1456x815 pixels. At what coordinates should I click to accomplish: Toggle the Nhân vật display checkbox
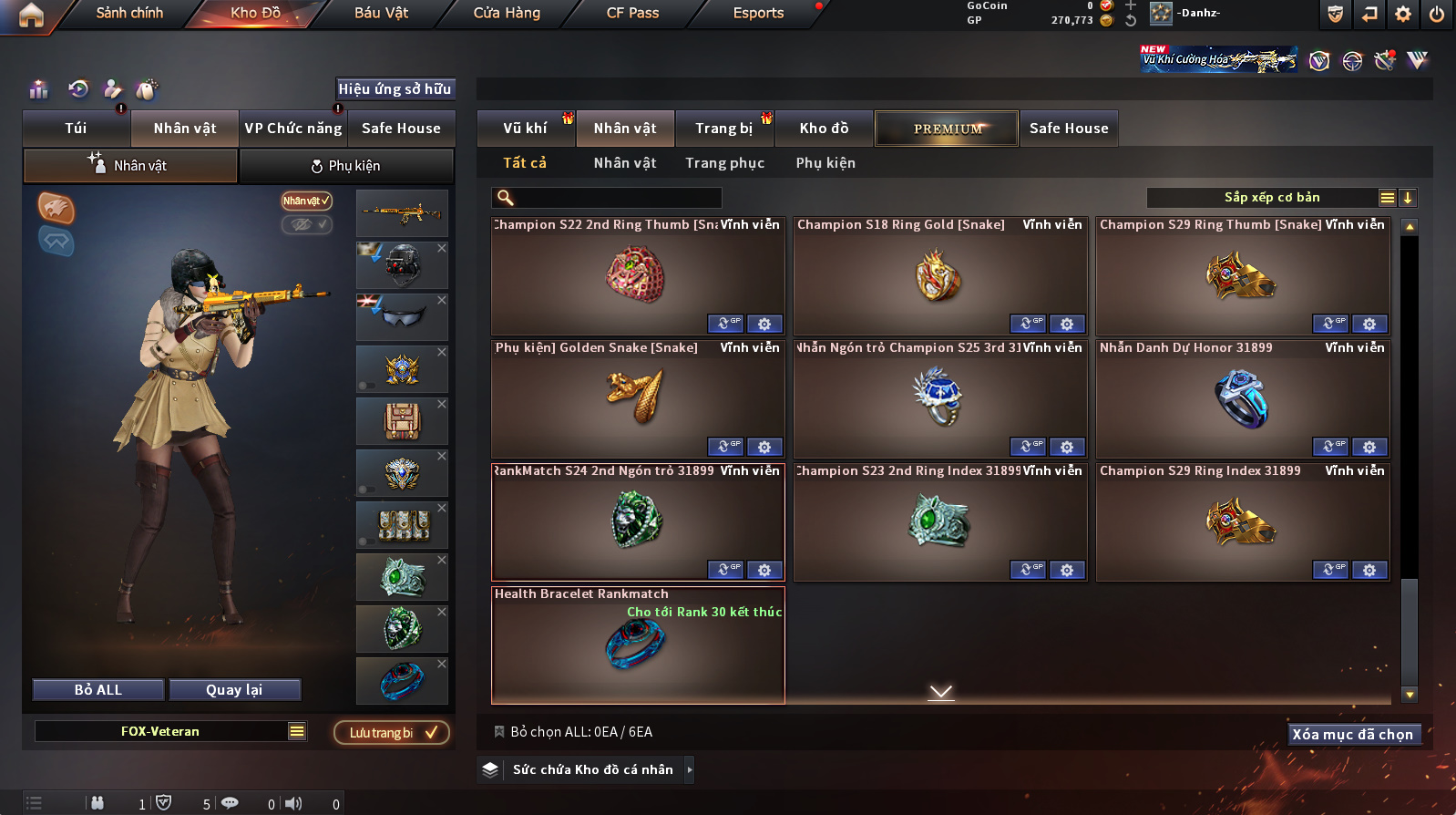pos(306,201)
